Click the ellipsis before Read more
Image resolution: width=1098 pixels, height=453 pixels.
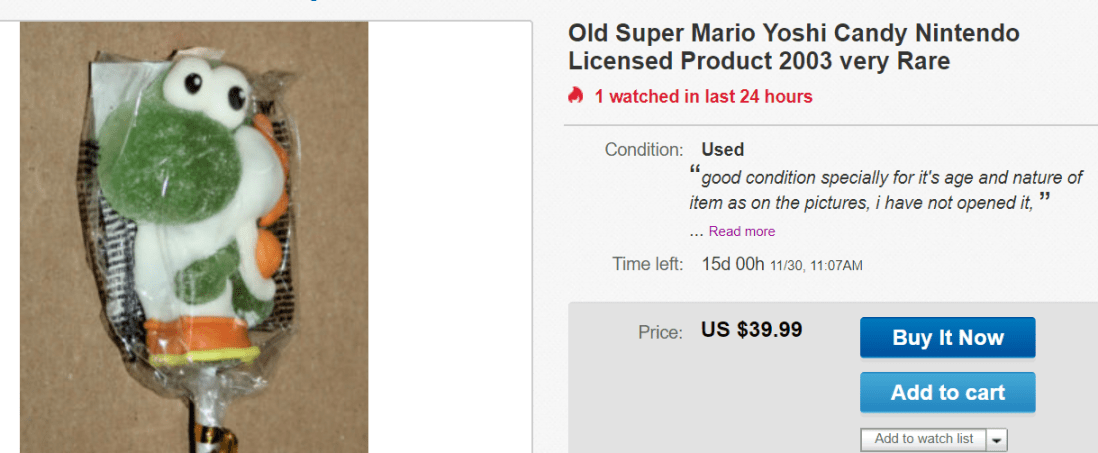(x=696, y=231)
